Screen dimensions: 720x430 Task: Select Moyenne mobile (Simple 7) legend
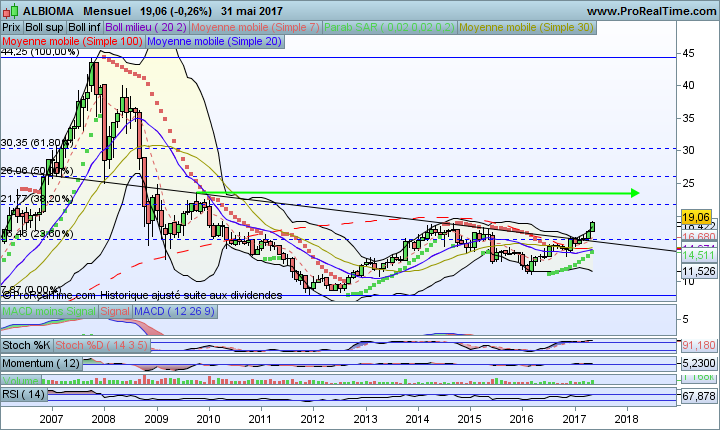click(x=255, y=28)
